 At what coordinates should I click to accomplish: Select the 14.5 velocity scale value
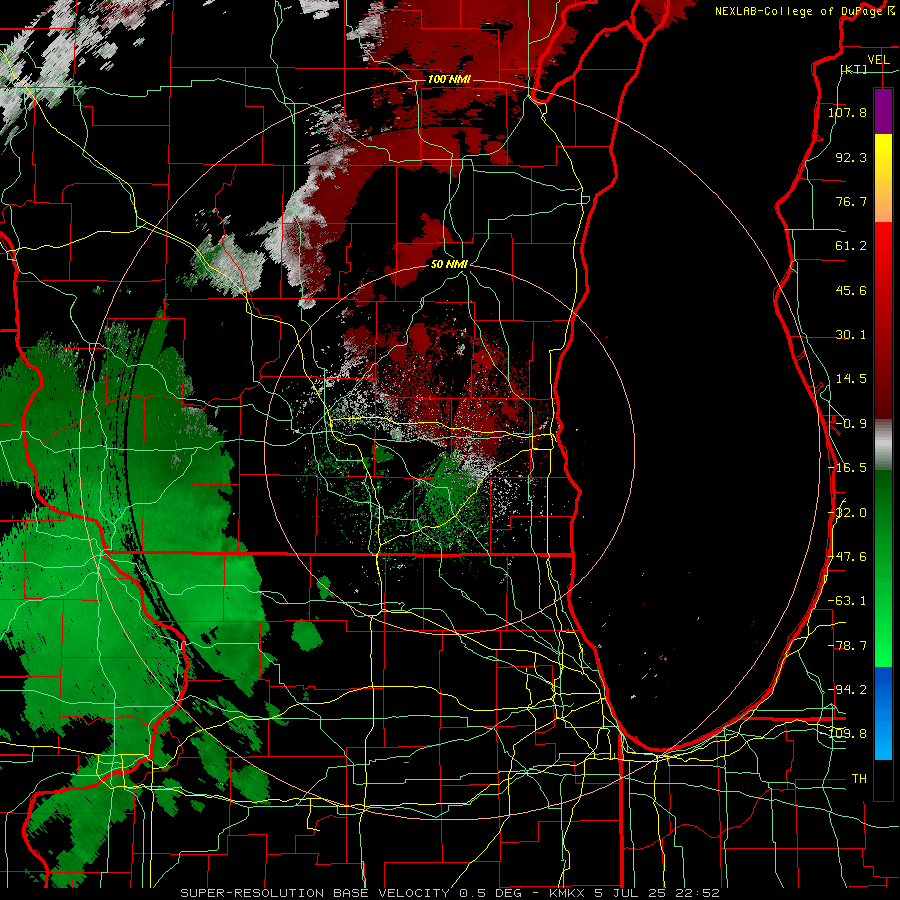pos(851,379)
